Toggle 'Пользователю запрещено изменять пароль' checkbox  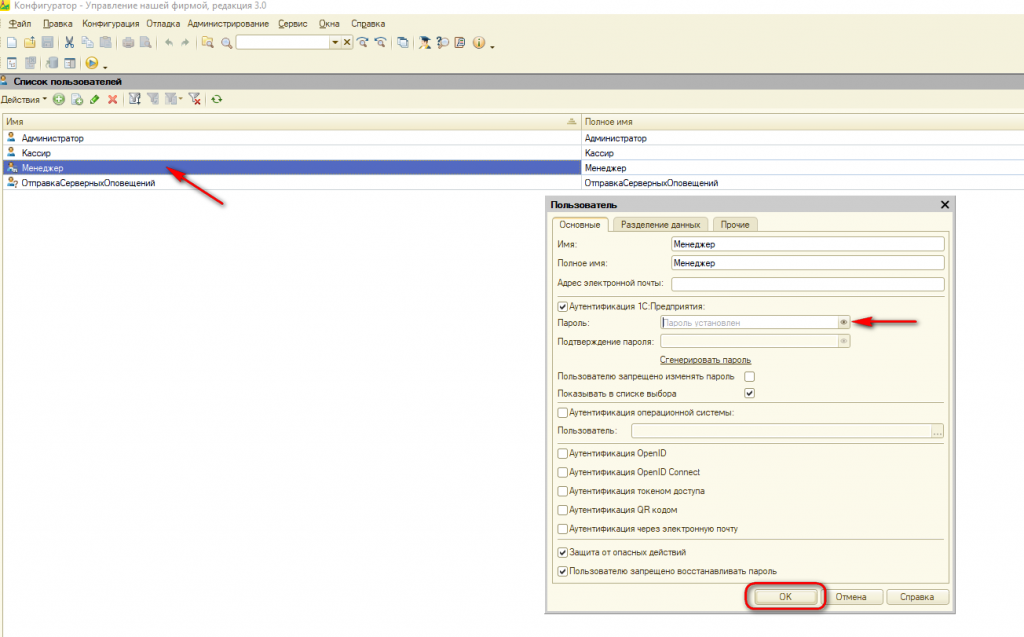tap(750, 376)
